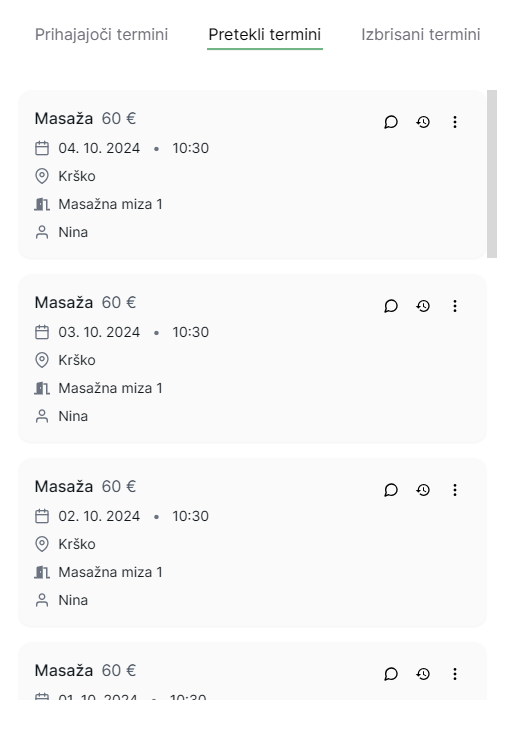Screen dimensions: 519x733
Task: Select the Pretekli termini tab
Action: click(x=265, y=35)
